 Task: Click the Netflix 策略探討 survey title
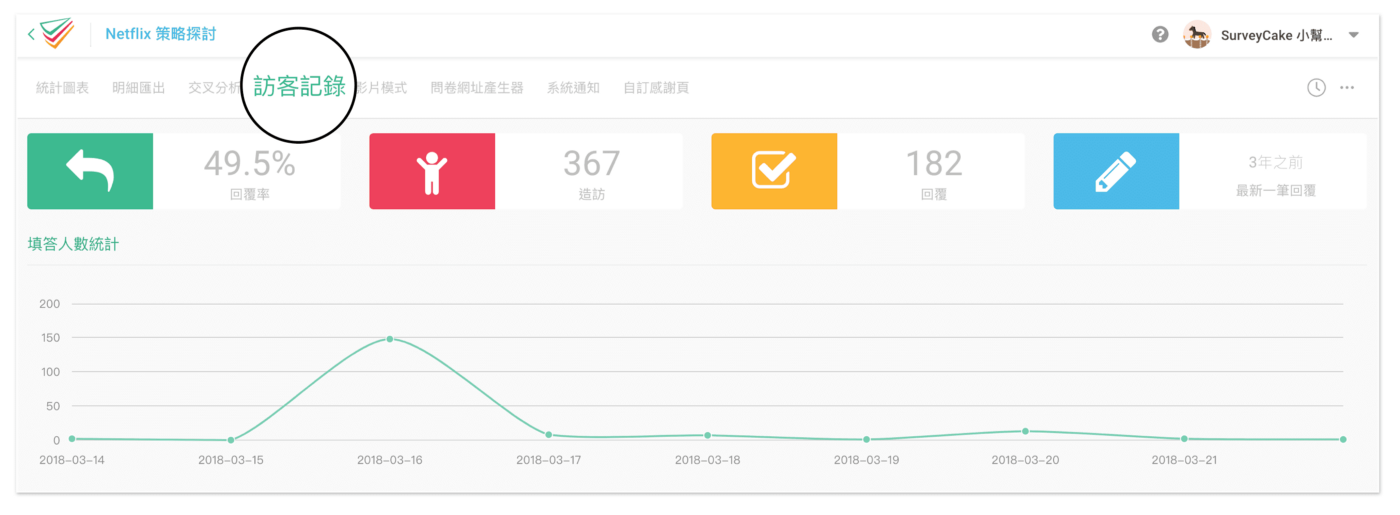coord(161,34)
